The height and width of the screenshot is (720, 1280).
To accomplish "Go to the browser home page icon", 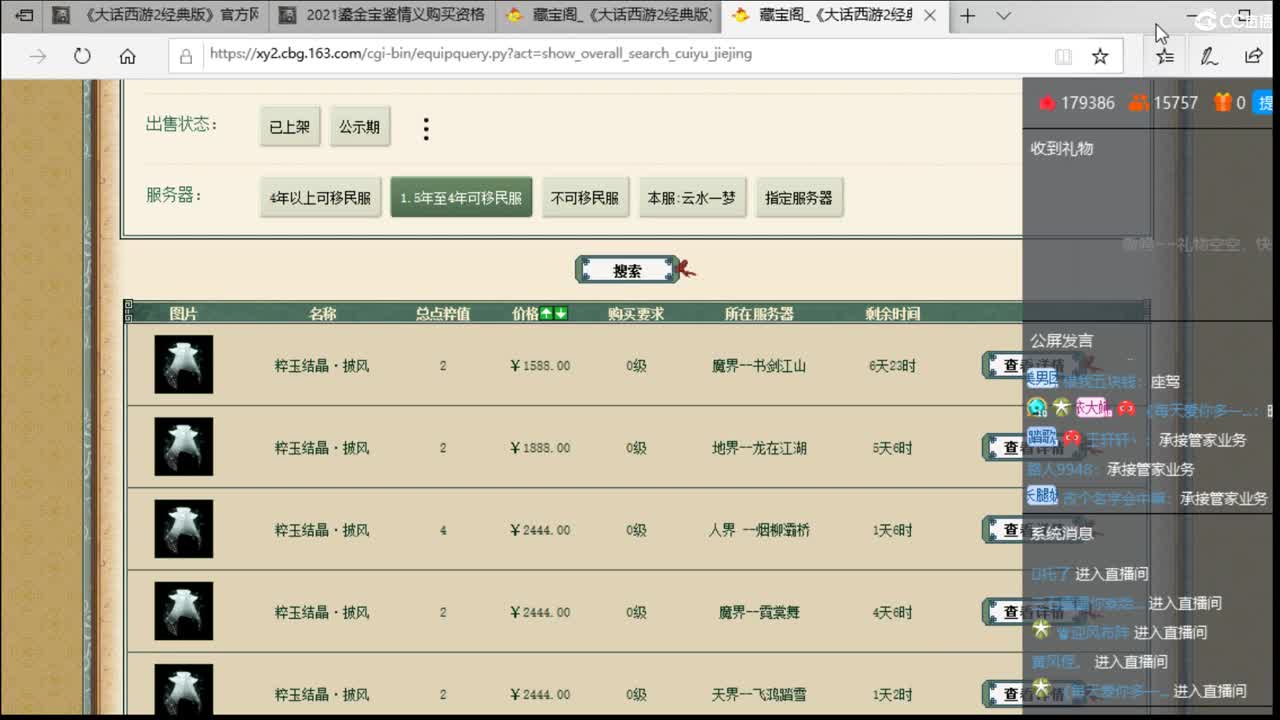I will click(127, 57).
